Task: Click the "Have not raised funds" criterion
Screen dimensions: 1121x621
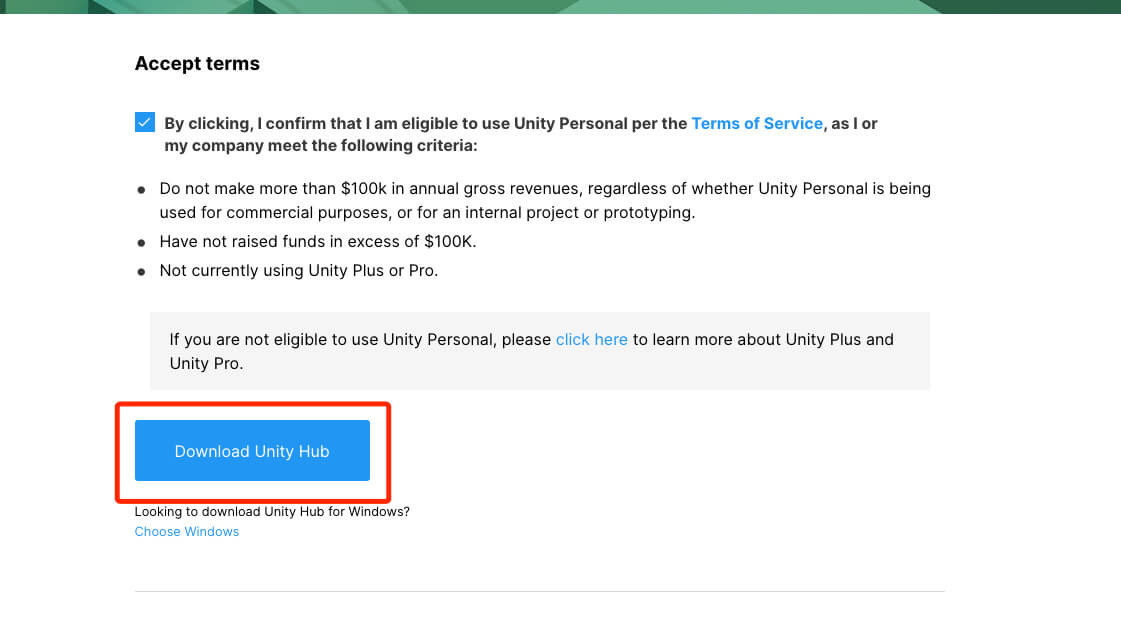Action: click(x=317, y=242)
